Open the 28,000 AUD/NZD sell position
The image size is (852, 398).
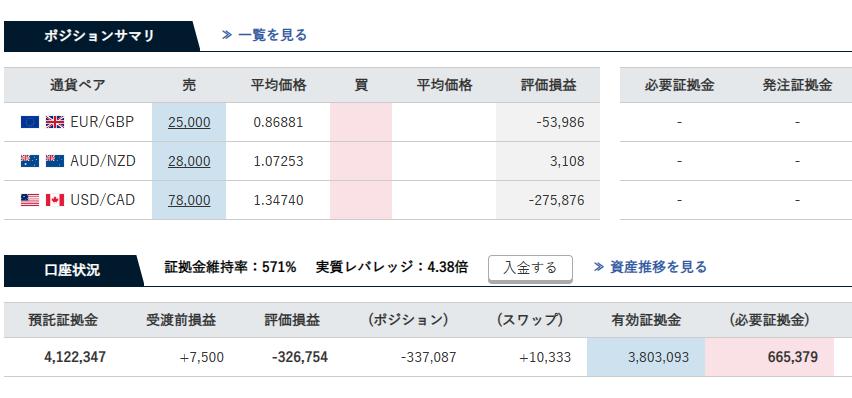pos(189,161)
